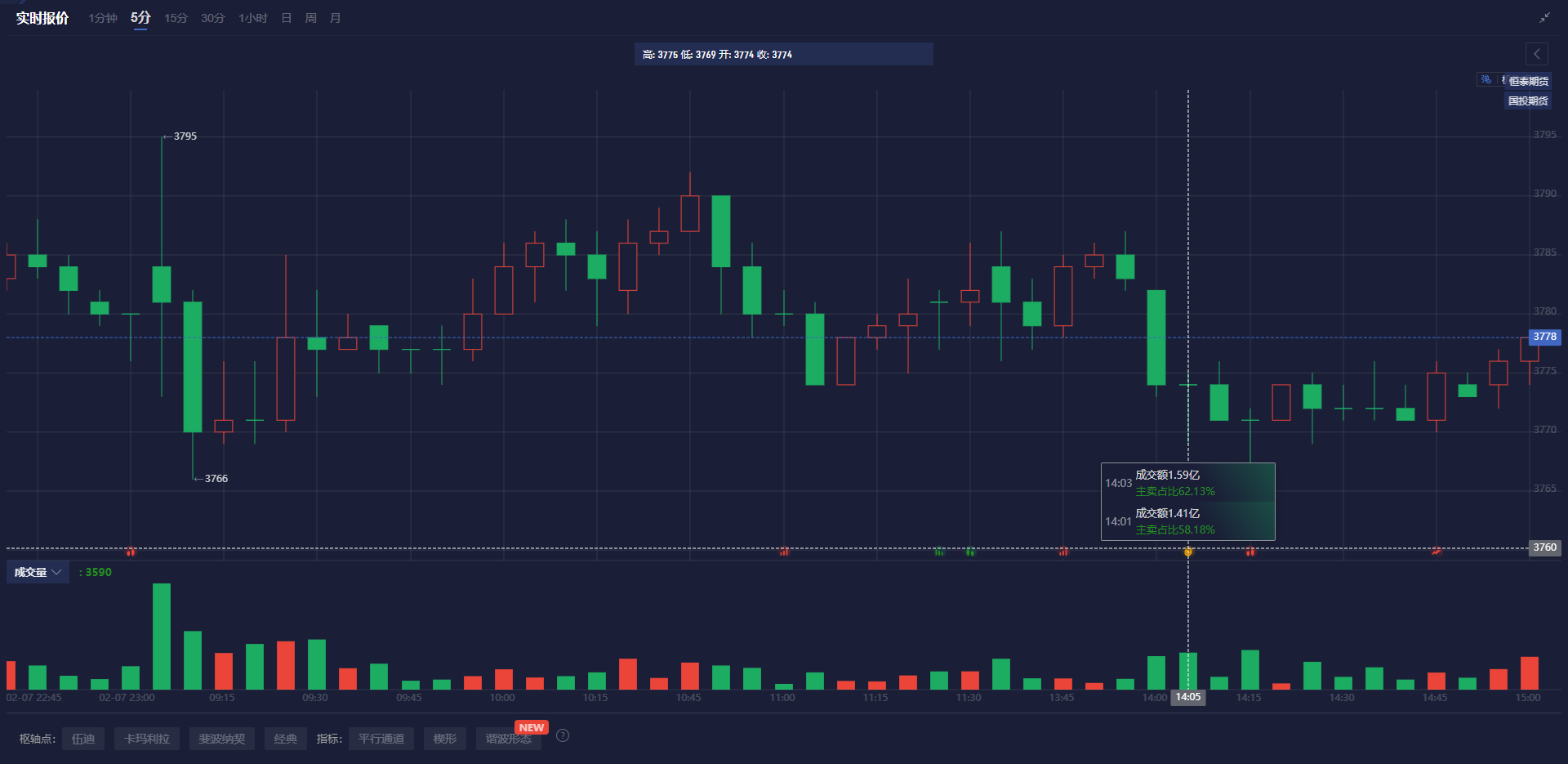Screen dimensions: 1568x764
Task: Open the 平行通道 indicator
Action: pos(381,738)
